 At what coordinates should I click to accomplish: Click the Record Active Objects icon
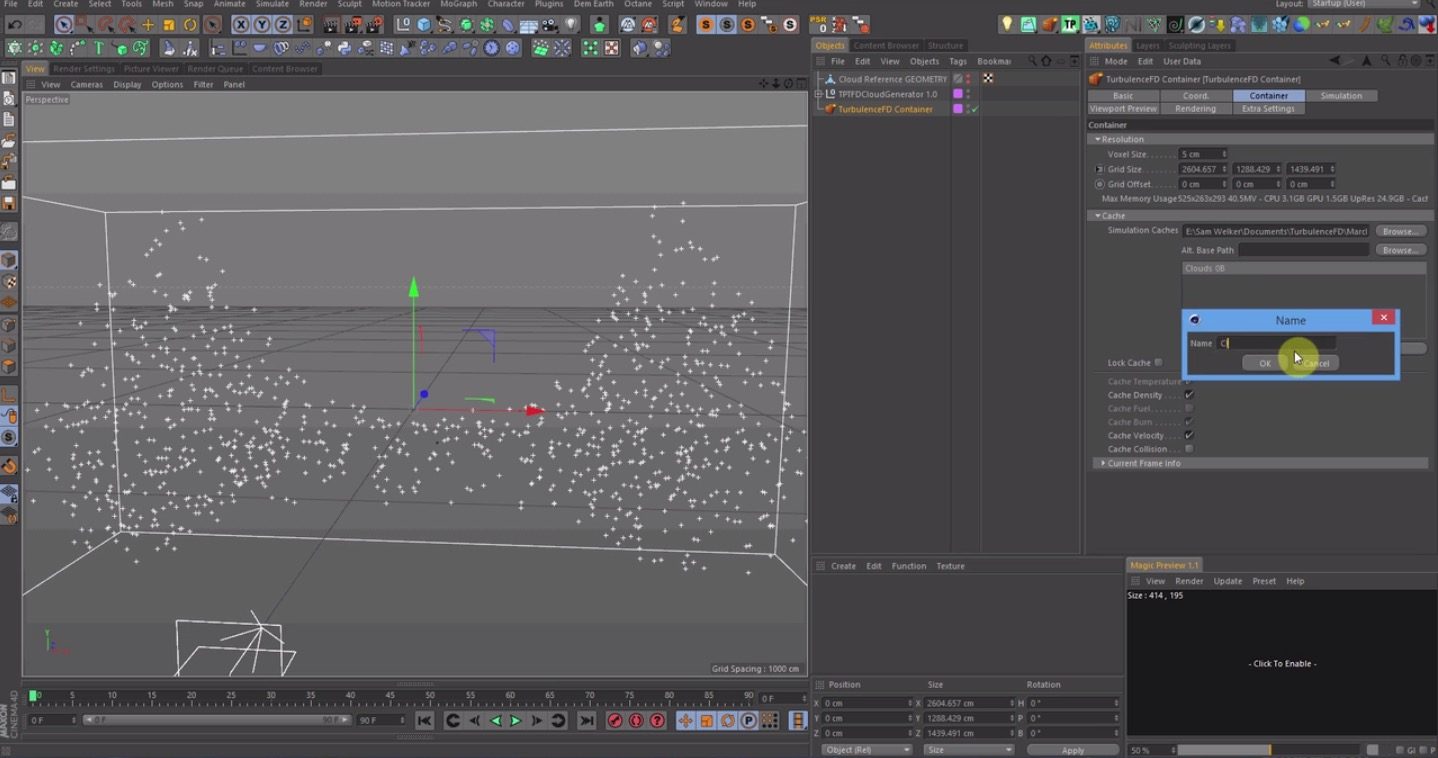(615, 720)
